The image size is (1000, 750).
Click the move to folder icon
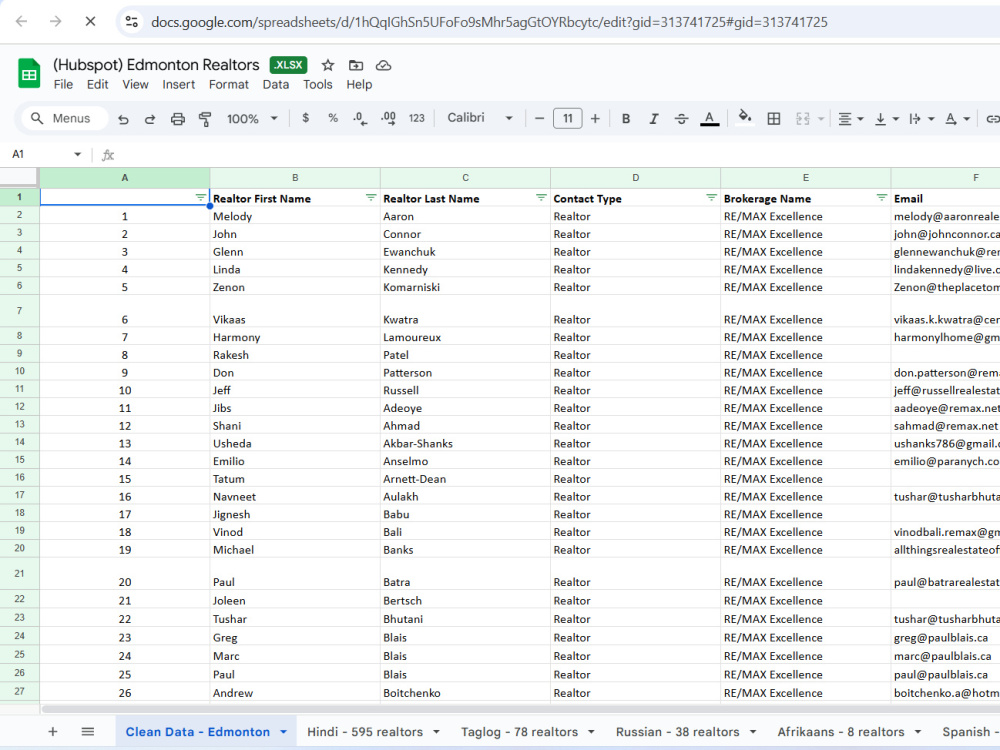coord(356,65)
